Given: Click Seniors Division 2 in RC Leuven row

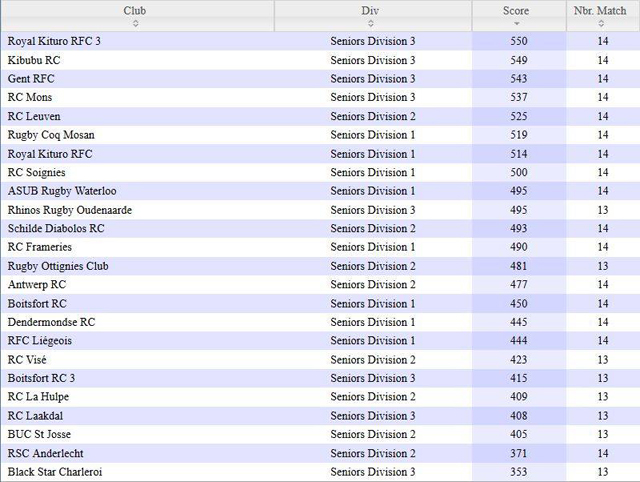Looking at the screenshot, I should [373, 116].
